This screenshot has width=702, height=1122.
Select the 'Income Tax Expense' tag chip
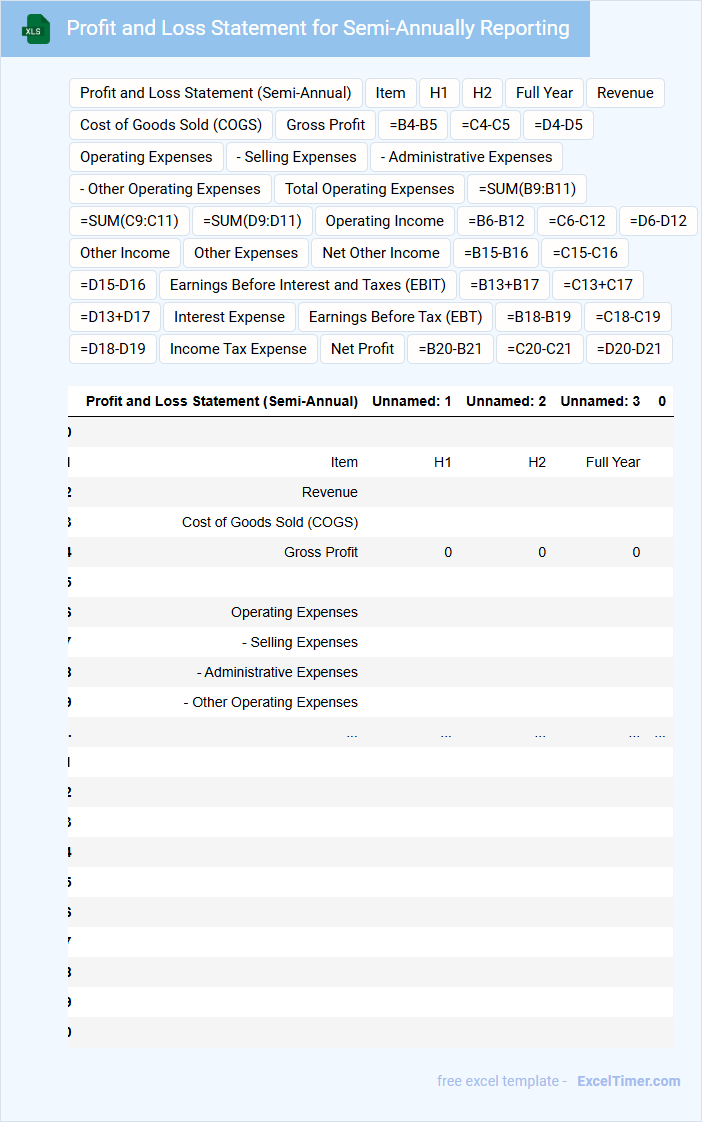[x=238, y=349]
